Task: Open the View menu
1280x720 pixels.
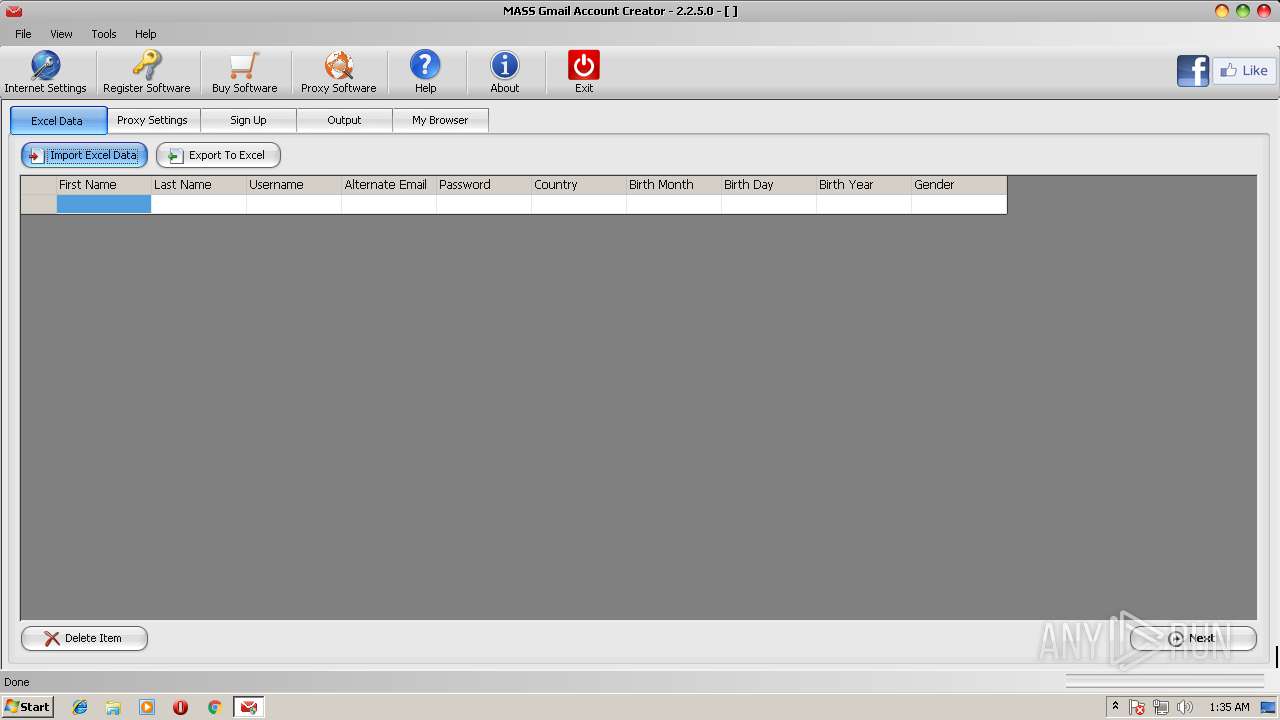Action: pos(61,34)
